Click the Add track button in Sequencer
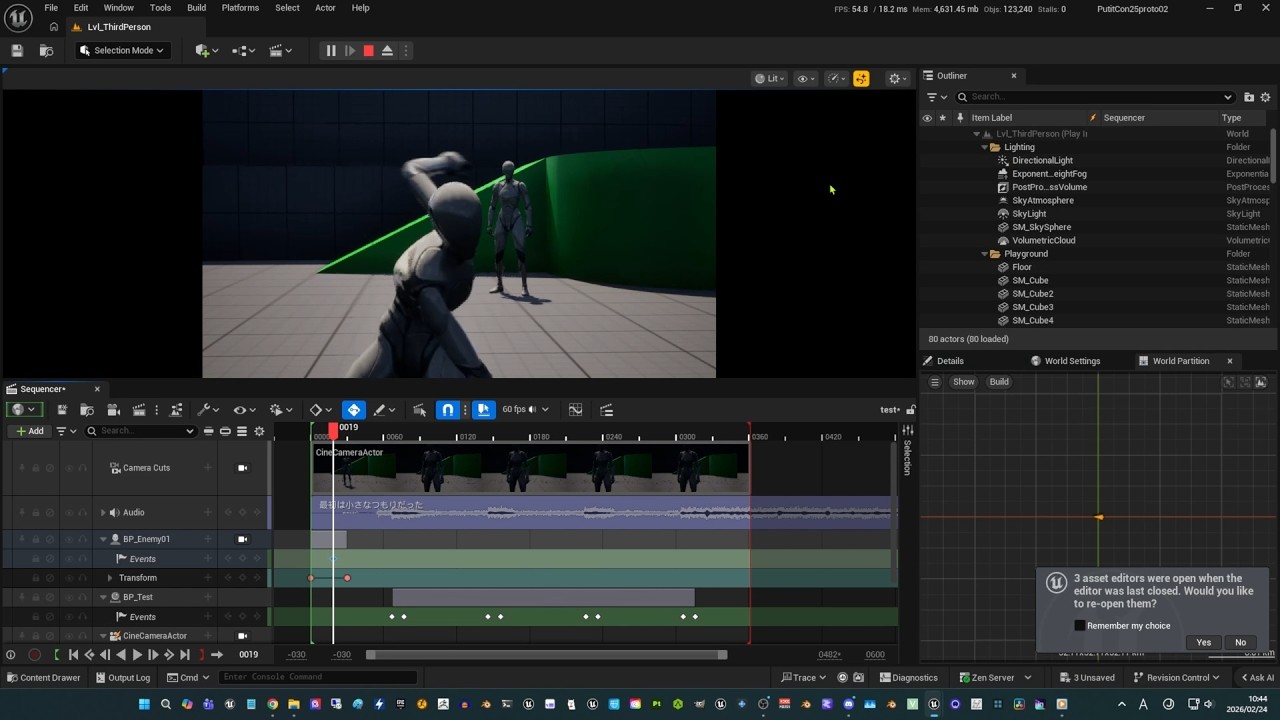The image size is (1280, 720). click(29, 431)
